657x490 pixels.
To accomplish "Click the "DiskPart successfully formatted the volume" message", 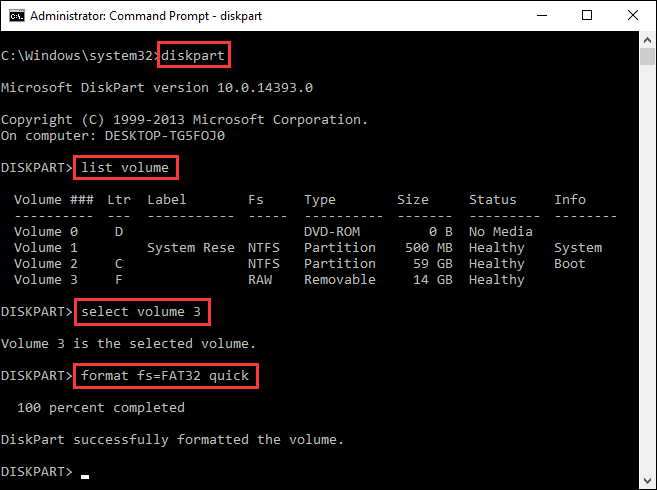I will pyautogui.click(x=172, y=440).
